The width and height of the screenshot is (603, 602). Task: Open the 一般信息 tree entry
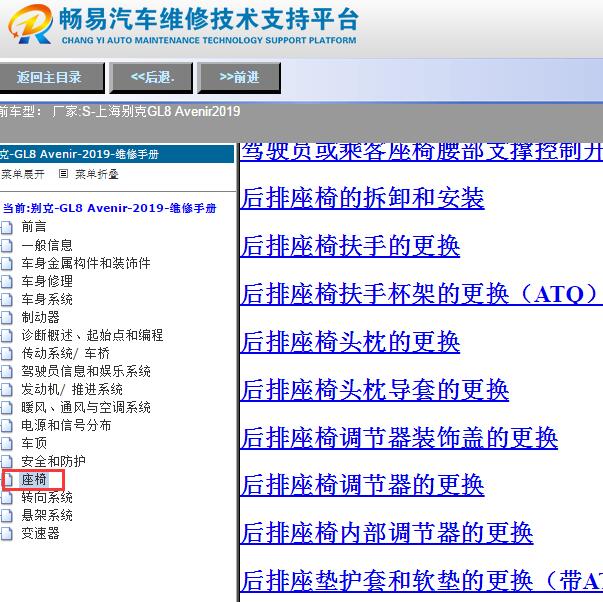coord(47,245)
